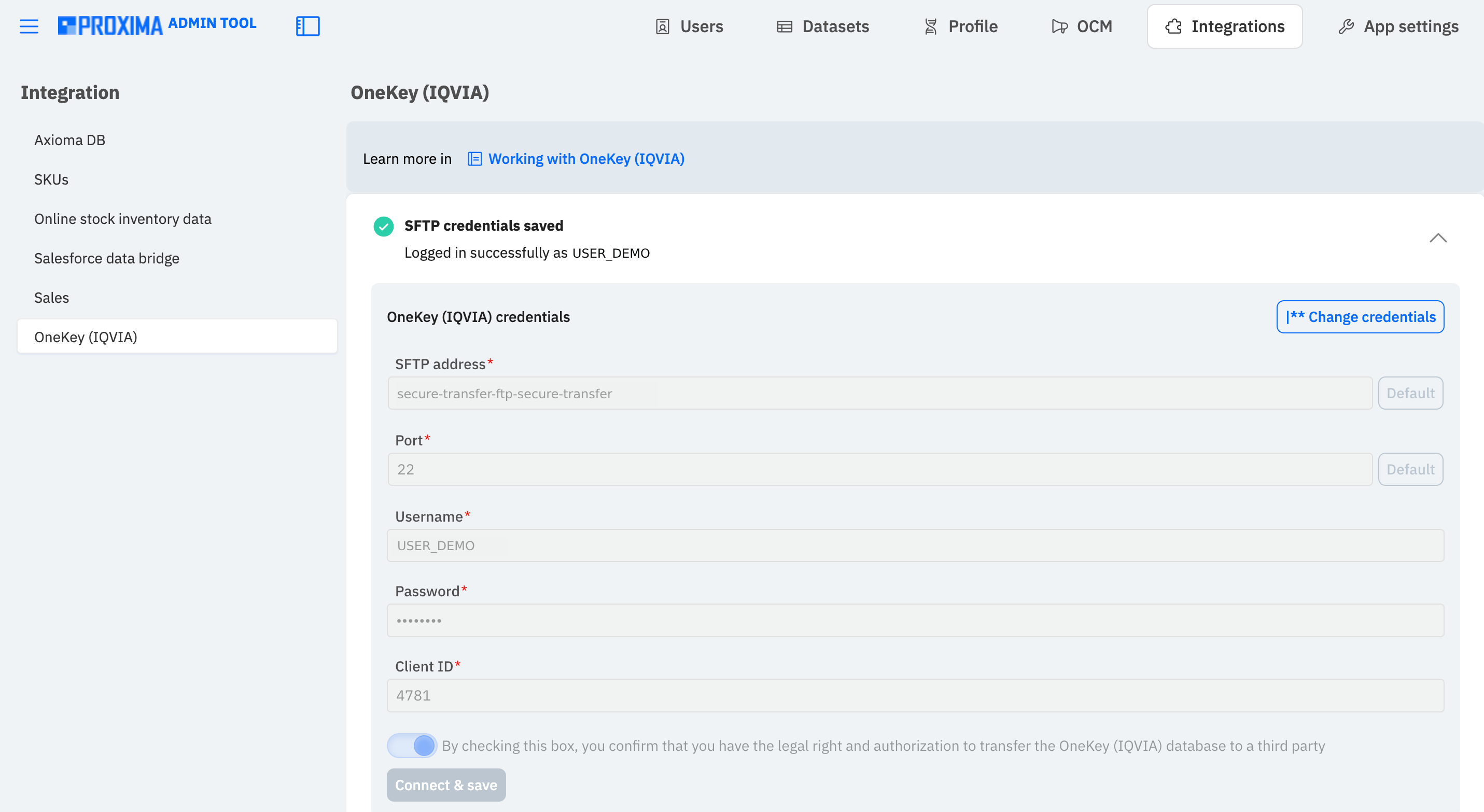Click the Datasets table icon

tap(785, 26)
